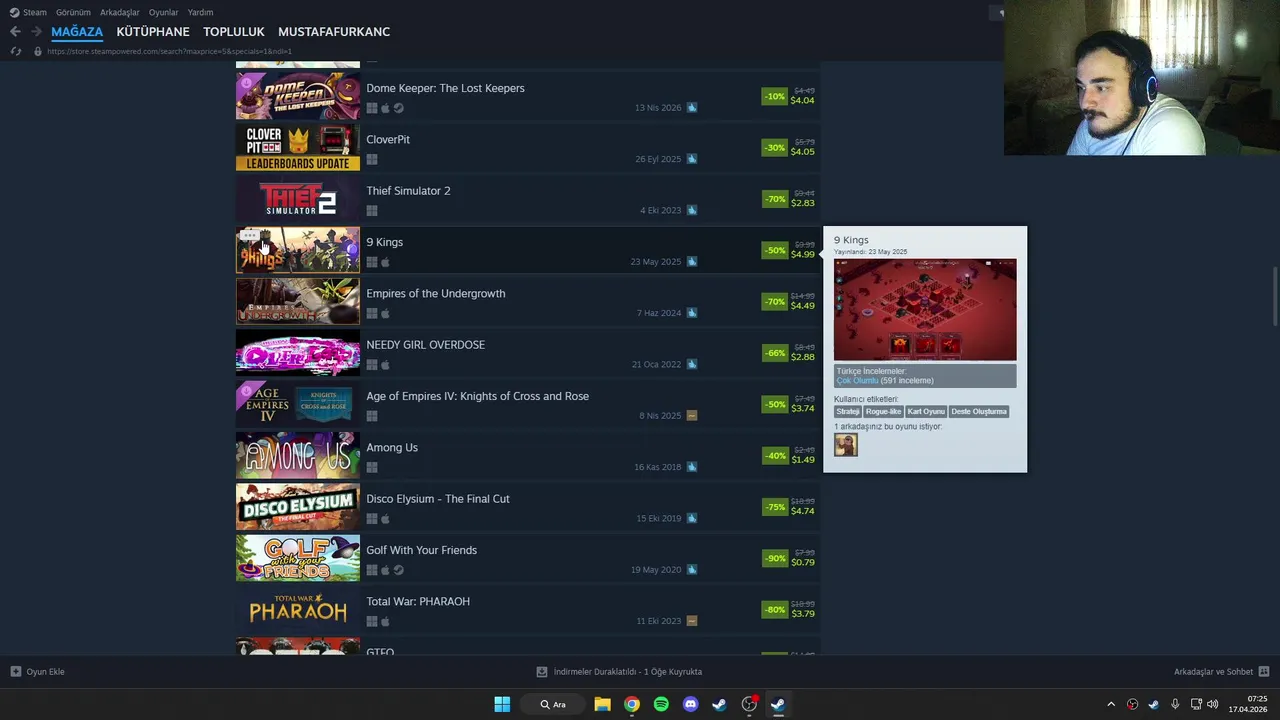Click the 9 Kings tooltip screenshot
This screenshot has width=1280, height=720.
coord(925,310)
